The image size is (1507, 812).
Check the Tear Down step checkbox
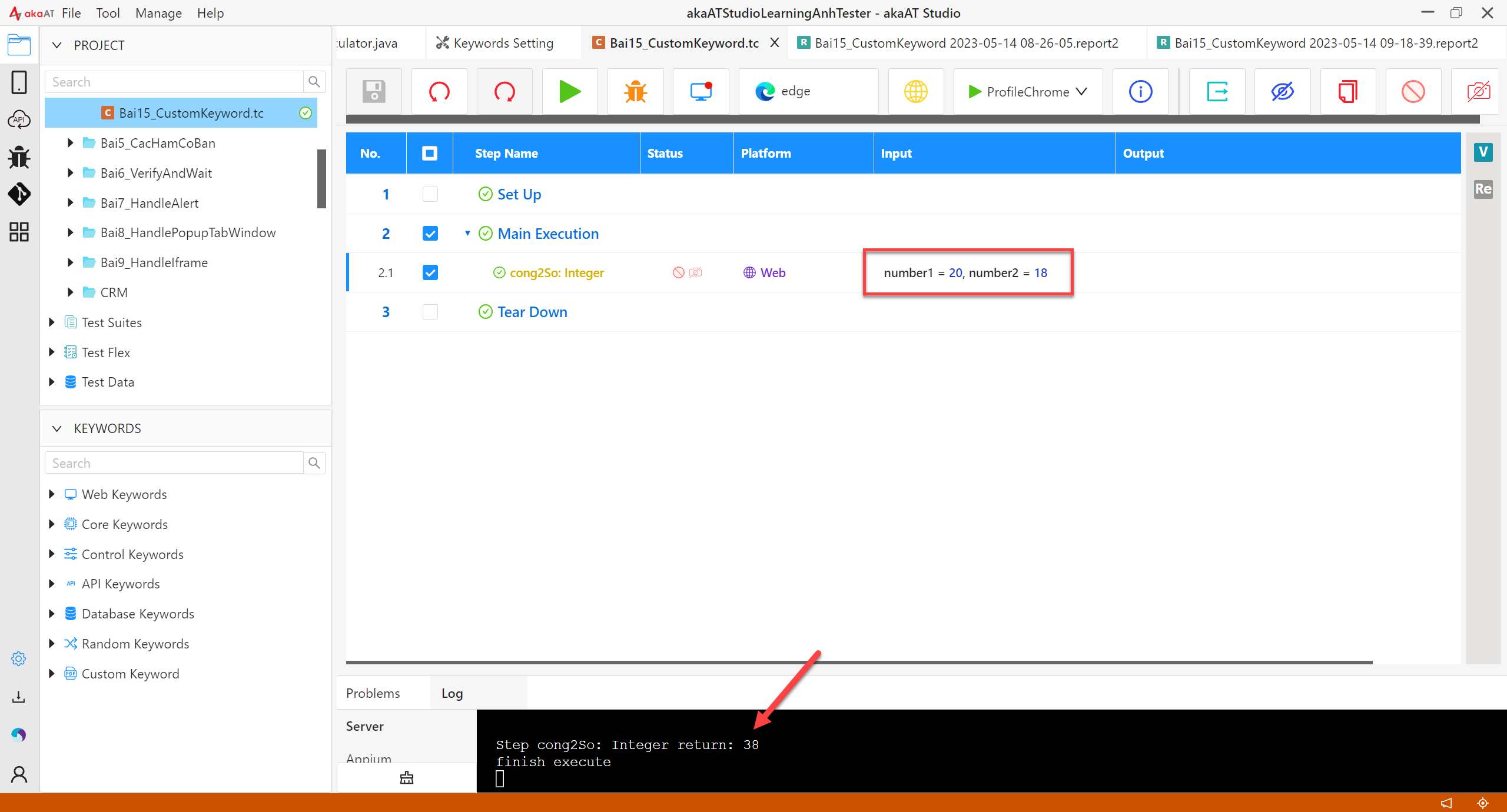click(430, 312)
